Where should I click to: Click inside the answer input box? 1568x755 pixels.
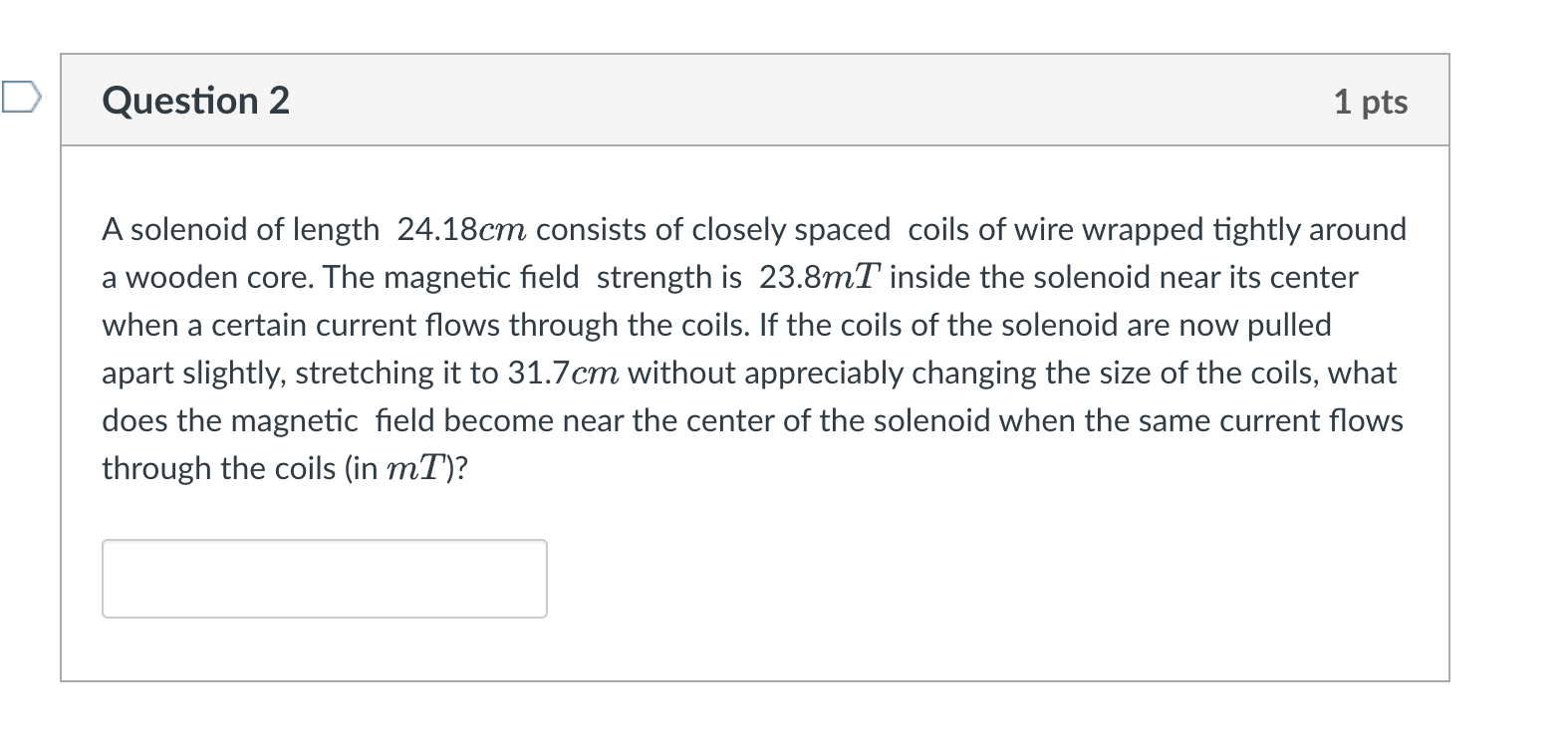[325, 579]
